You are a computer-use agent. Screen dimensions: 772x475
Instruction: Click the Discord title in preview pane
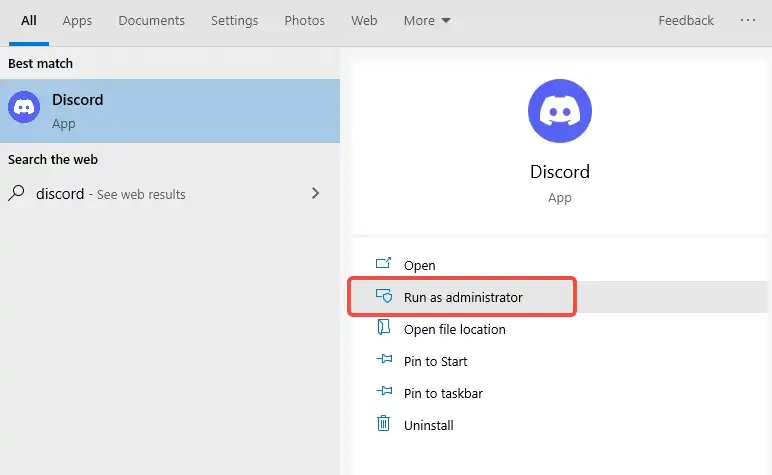click(560, 172)
